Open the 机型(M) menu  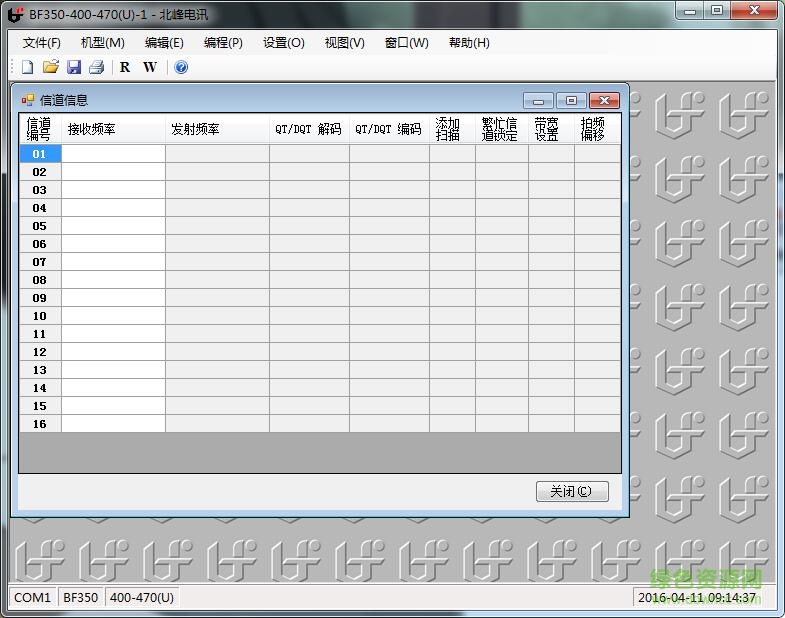point(103,43)
